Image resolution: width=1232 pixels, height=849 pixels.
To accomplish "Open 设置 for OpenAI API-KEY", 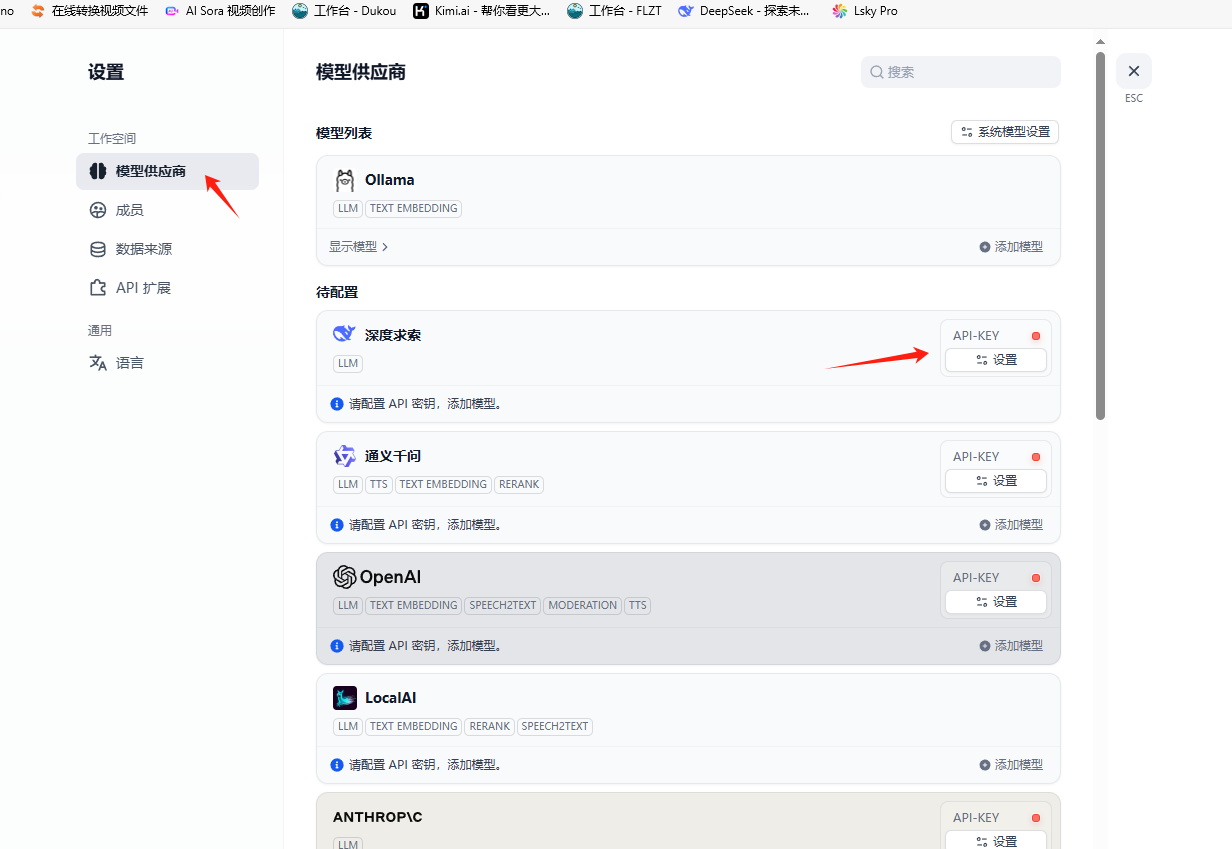I will click(996, 602).
